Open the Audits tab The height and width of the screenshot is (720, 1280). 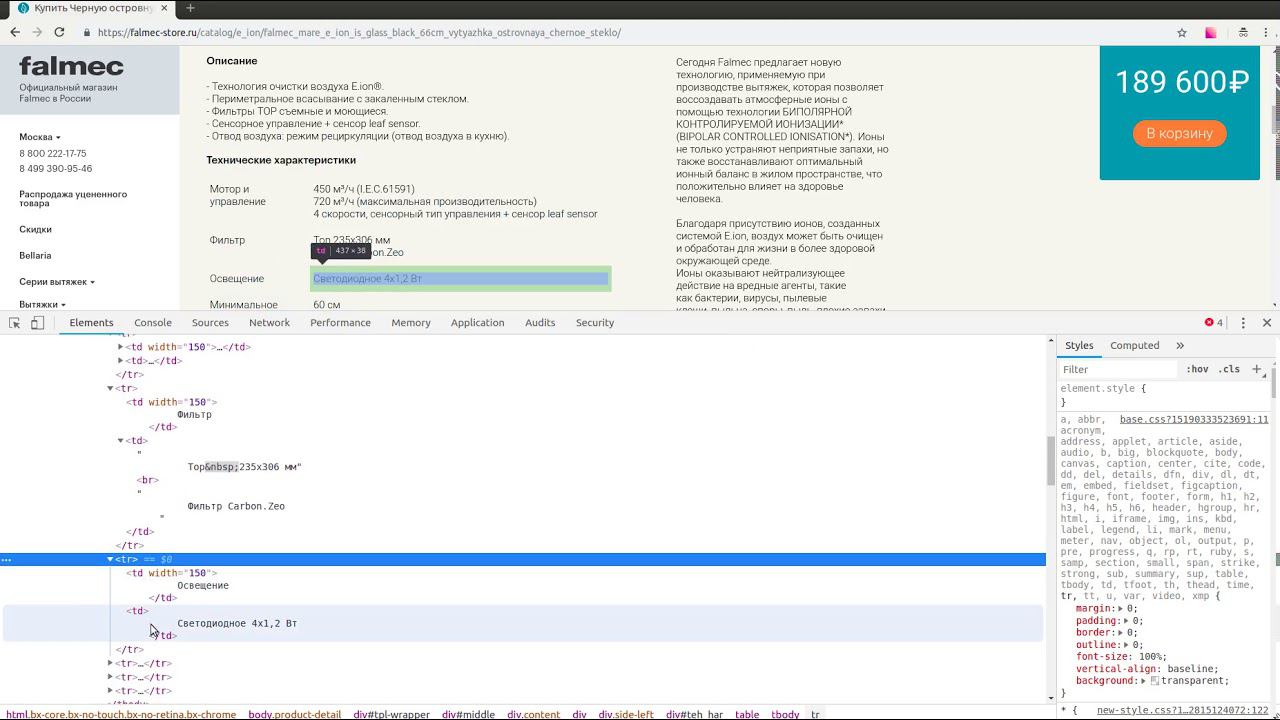[540, 323]
